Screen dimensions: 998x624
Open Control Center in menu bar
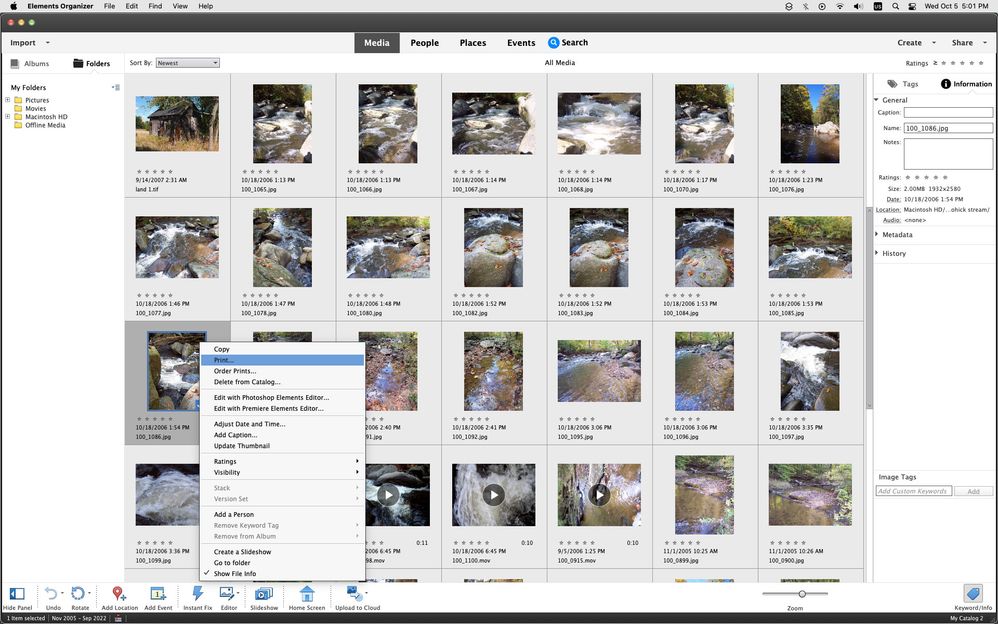tap(911, 6)
